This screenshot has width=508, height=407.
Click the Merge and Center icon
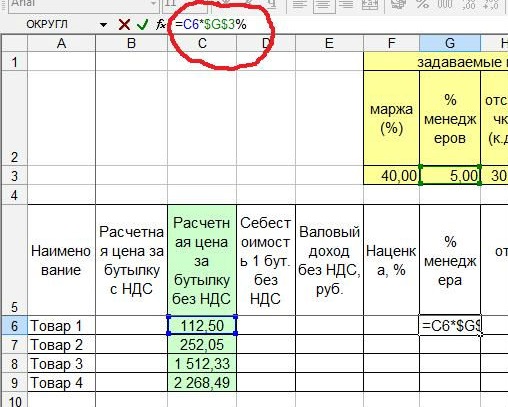tap(369, 5)
